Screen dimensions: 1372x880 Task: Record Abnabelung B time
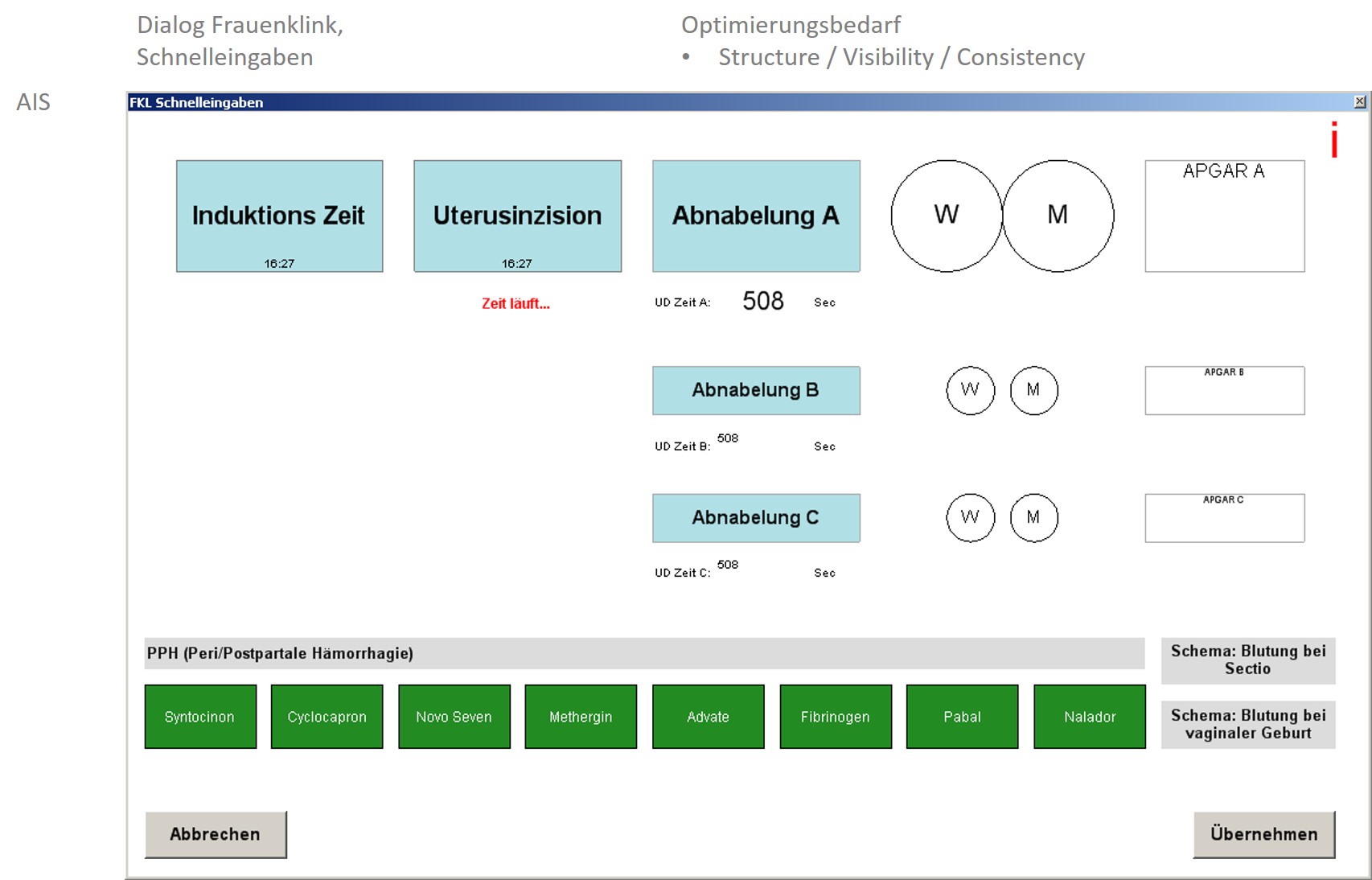(x=756, y=390)
